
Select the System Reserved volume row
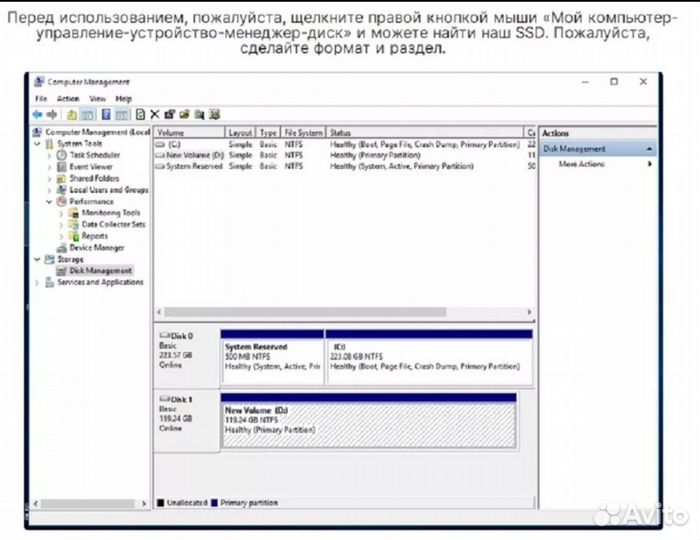(345, 166)
